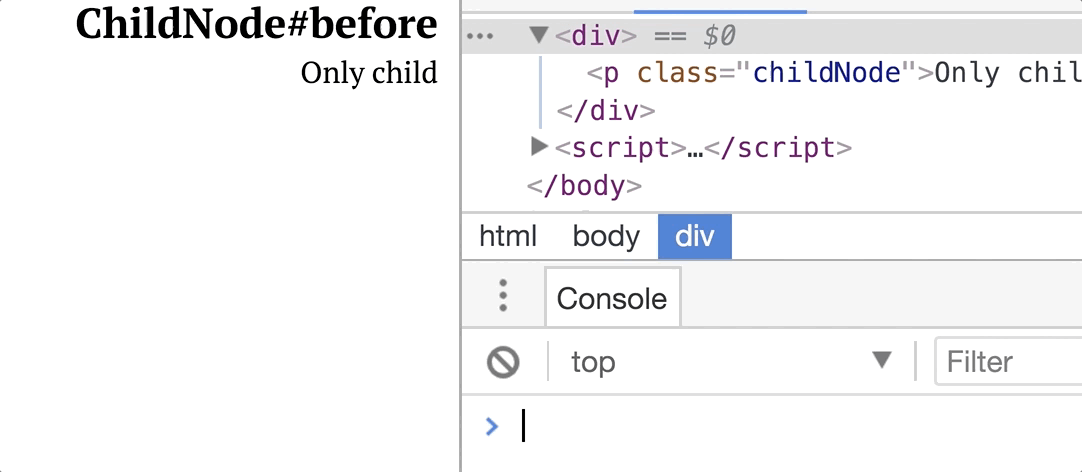The width and height of the screenshot is (1082, 472).
Task: Select body in the breadcrumb bar
Action: 607,237
